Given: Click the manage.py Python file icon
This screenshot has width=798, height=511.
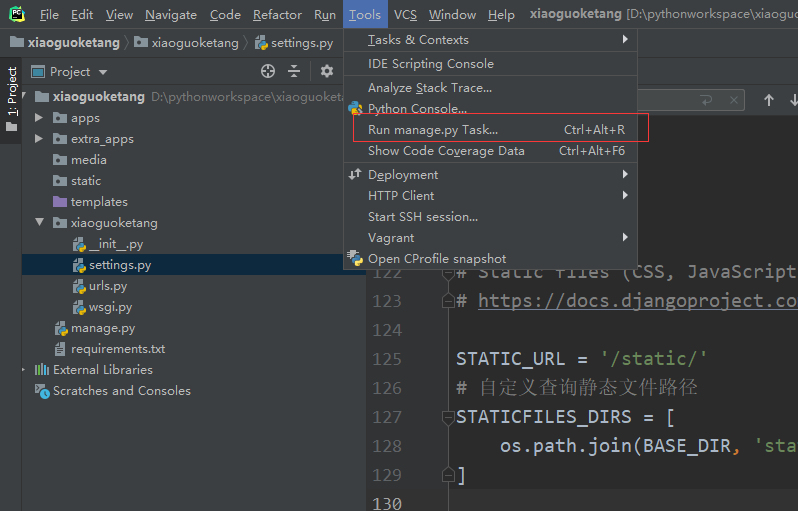Looking at the screenshot, I should [61, 328].
